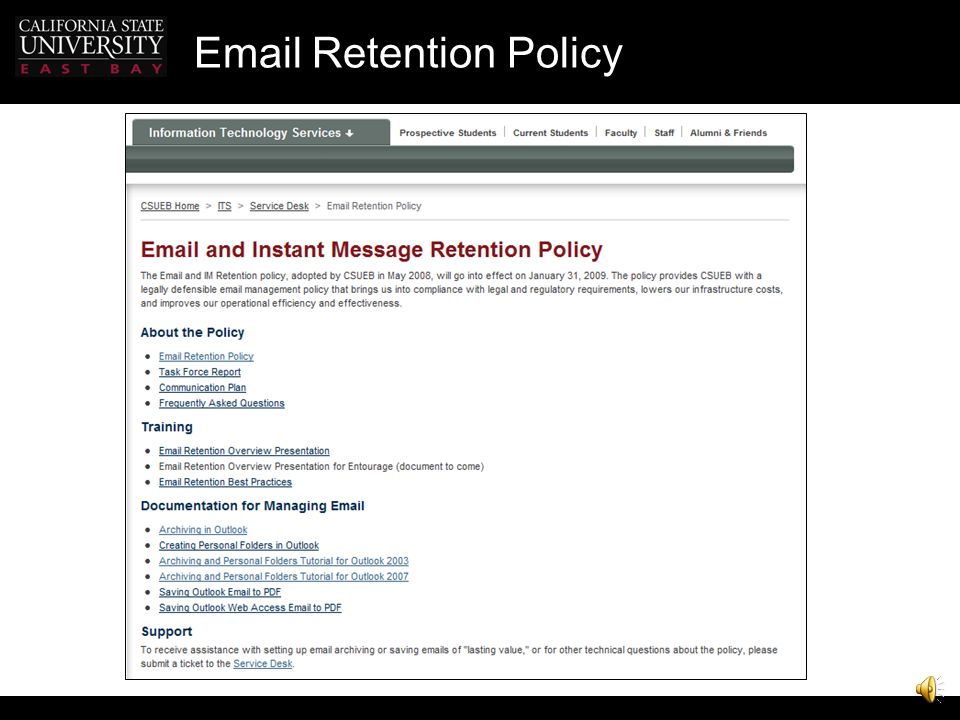Open Alumni & Friends navigation item
This screenshot has width=960, height=720.
point(728,133)
